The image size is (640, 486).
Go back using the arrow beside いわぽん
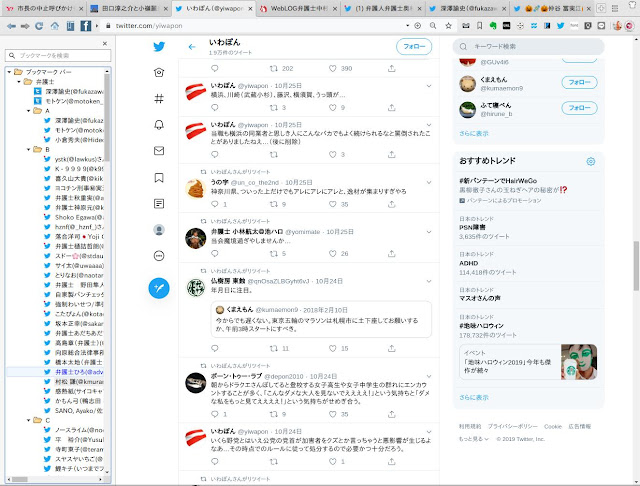pyautogui.click(x=192, y=47)
